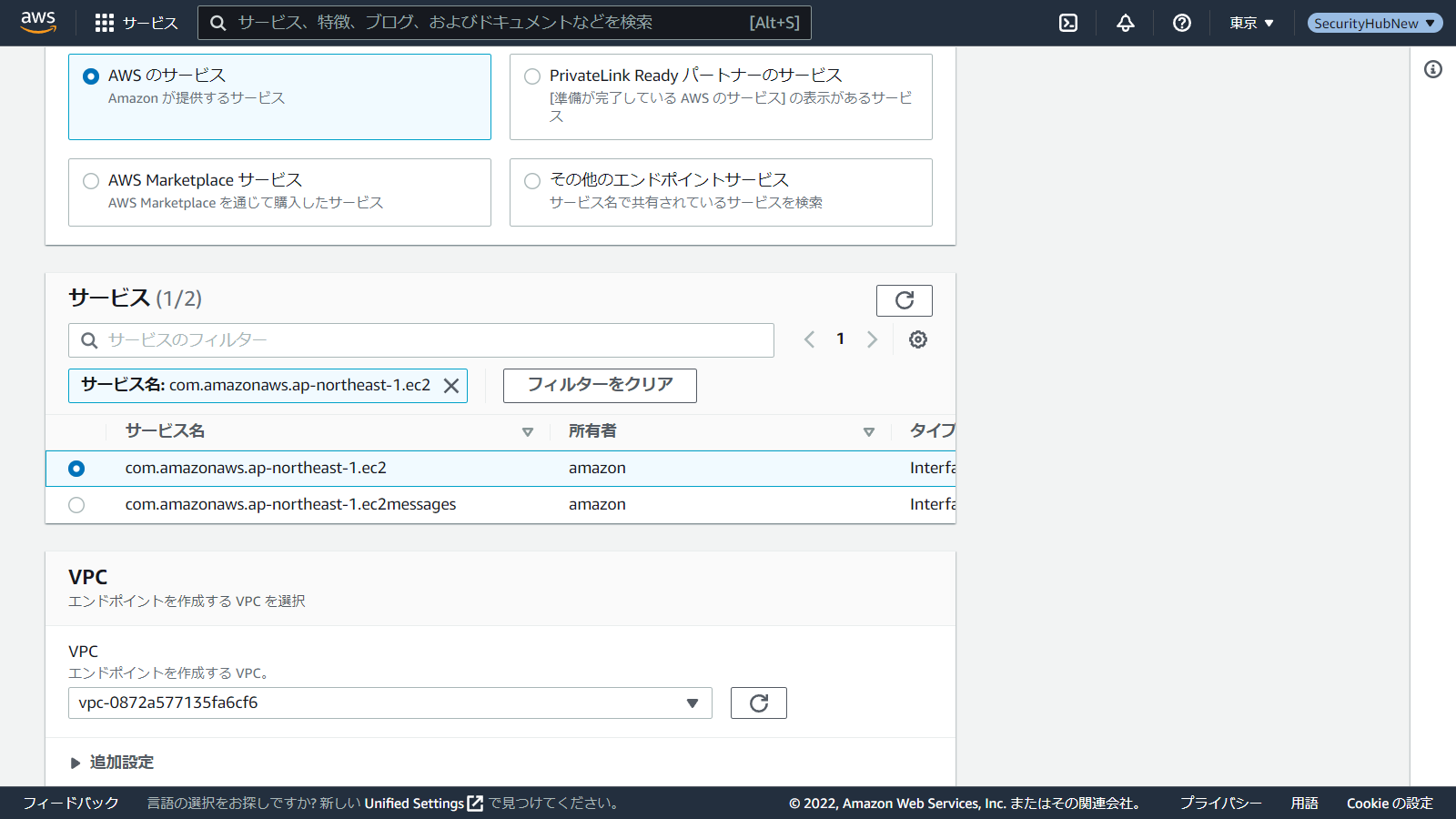The width and height of the screenshot is (1456, 819).
Task: Click the help question mark icon
Action: (1182, 23)
